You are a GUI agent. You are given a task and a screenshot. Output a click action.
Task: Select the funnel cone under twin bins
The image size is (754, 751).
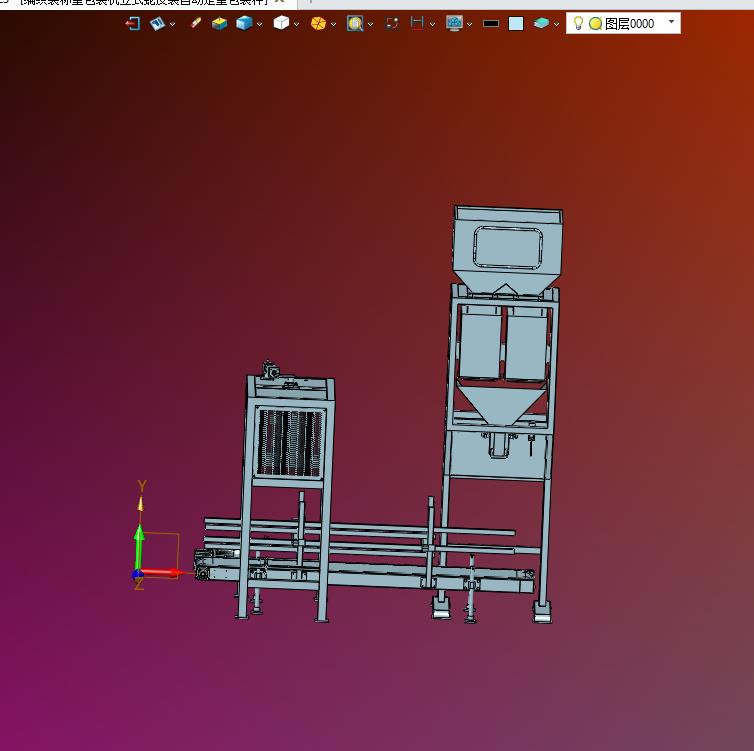click(502, 404)
